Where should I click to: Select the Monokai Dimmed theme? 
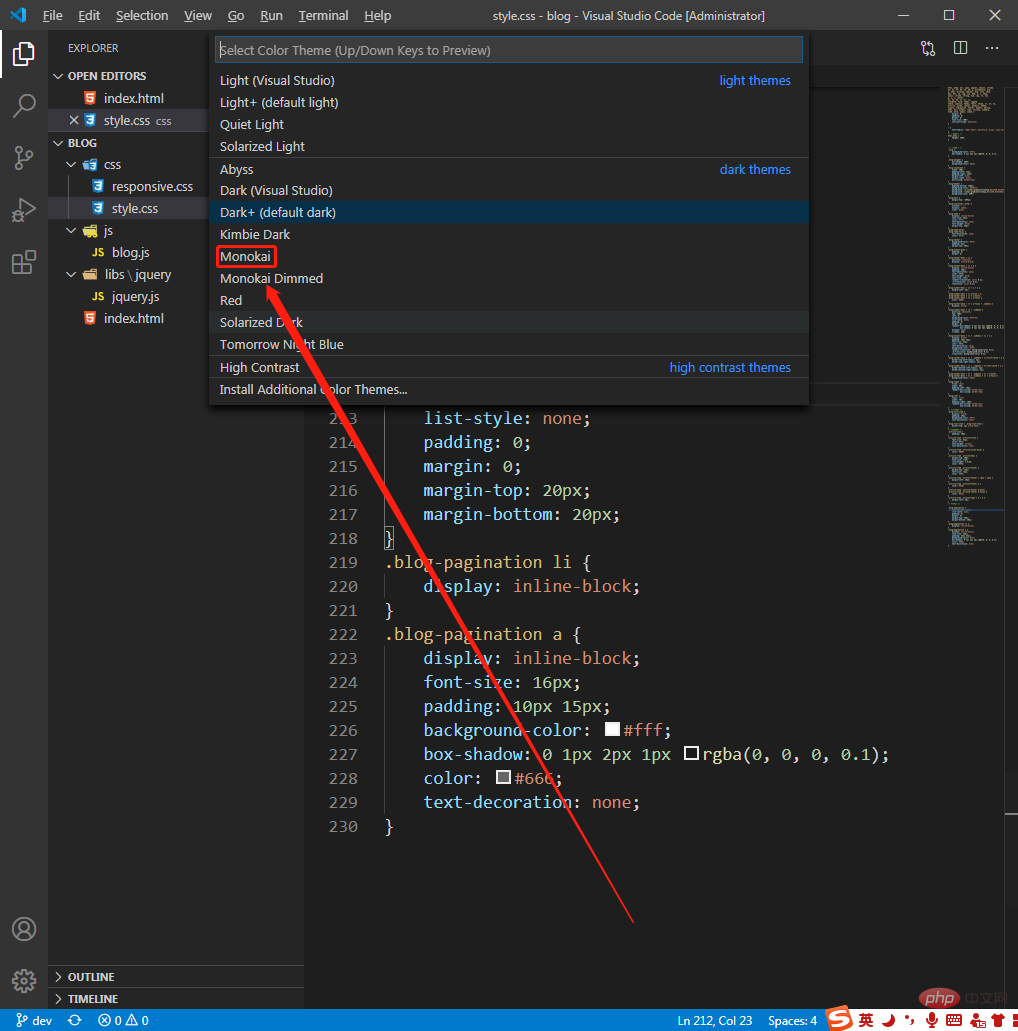pyautogui.click(x=509, y=279)
